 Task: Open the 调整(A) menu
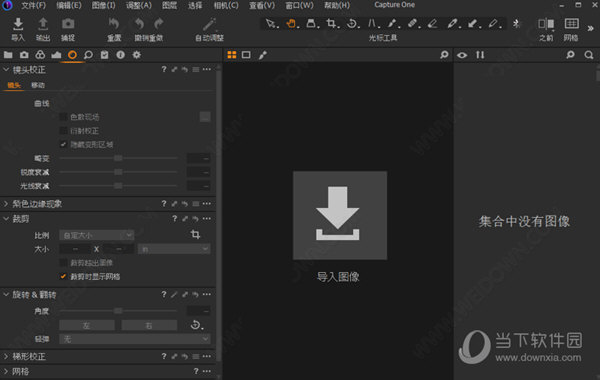pyautogui.click(x=139, y=5)
